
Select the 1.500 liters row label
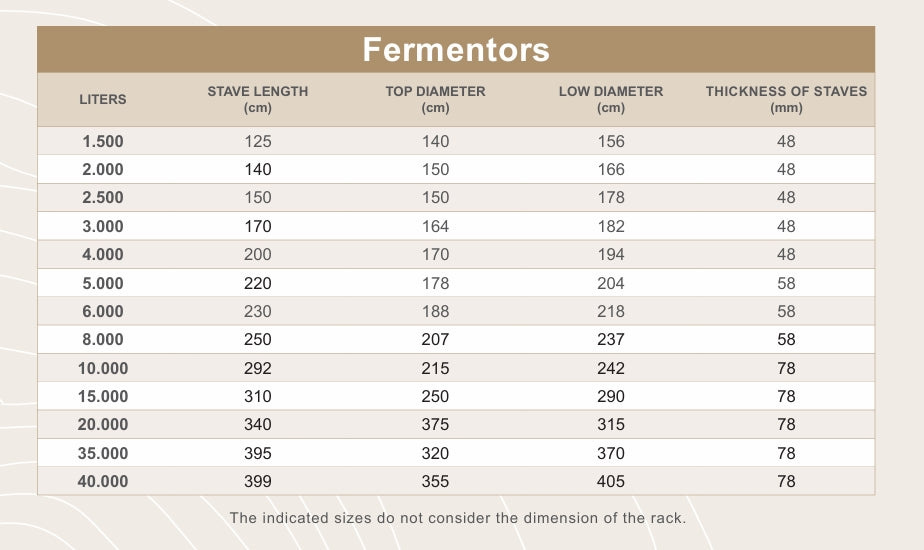(x=103, y=141)
